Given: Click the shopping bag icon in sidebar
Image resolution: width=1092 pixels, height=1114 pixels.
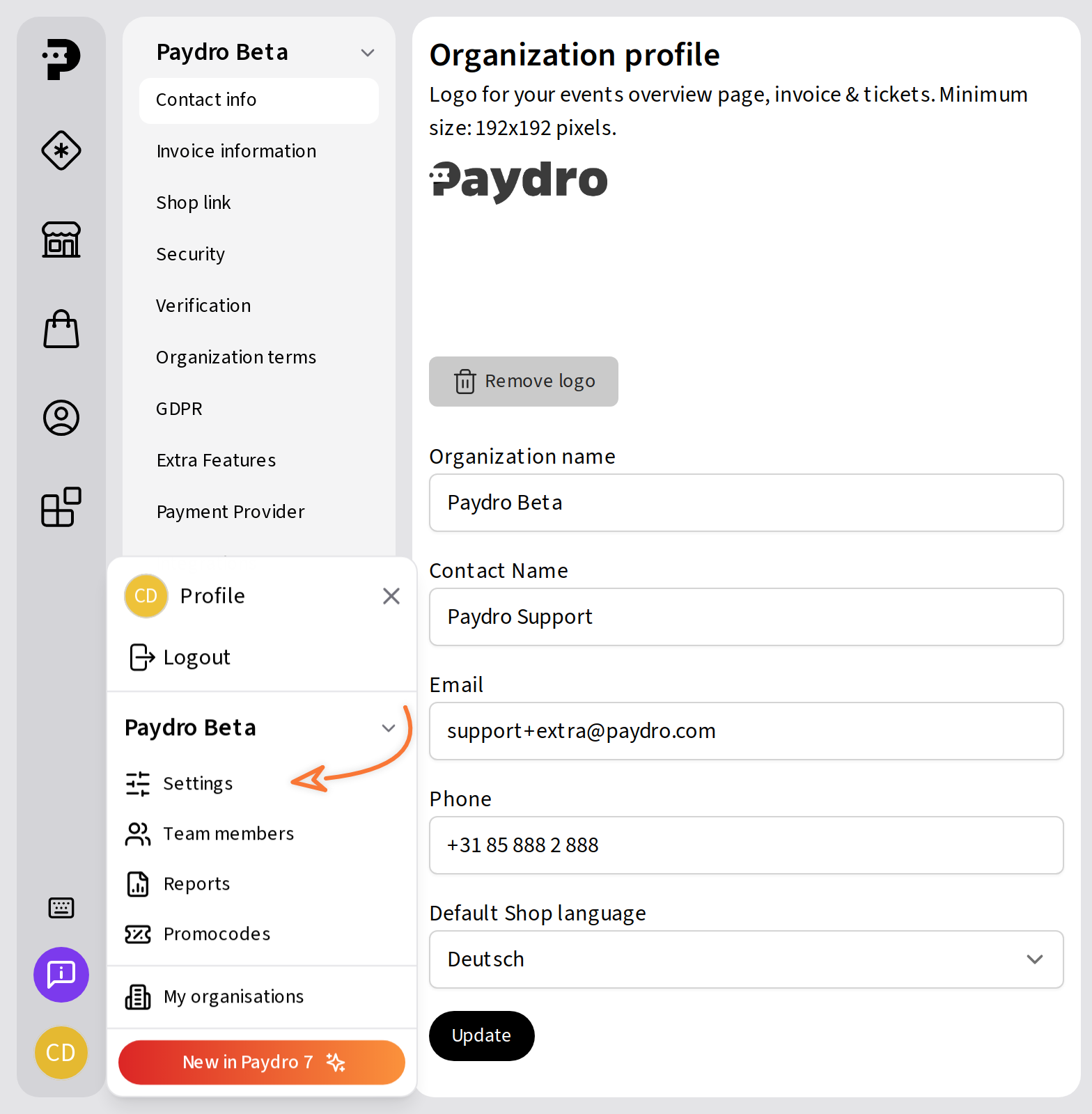Looking at the screenshot, I should [61, 329].
